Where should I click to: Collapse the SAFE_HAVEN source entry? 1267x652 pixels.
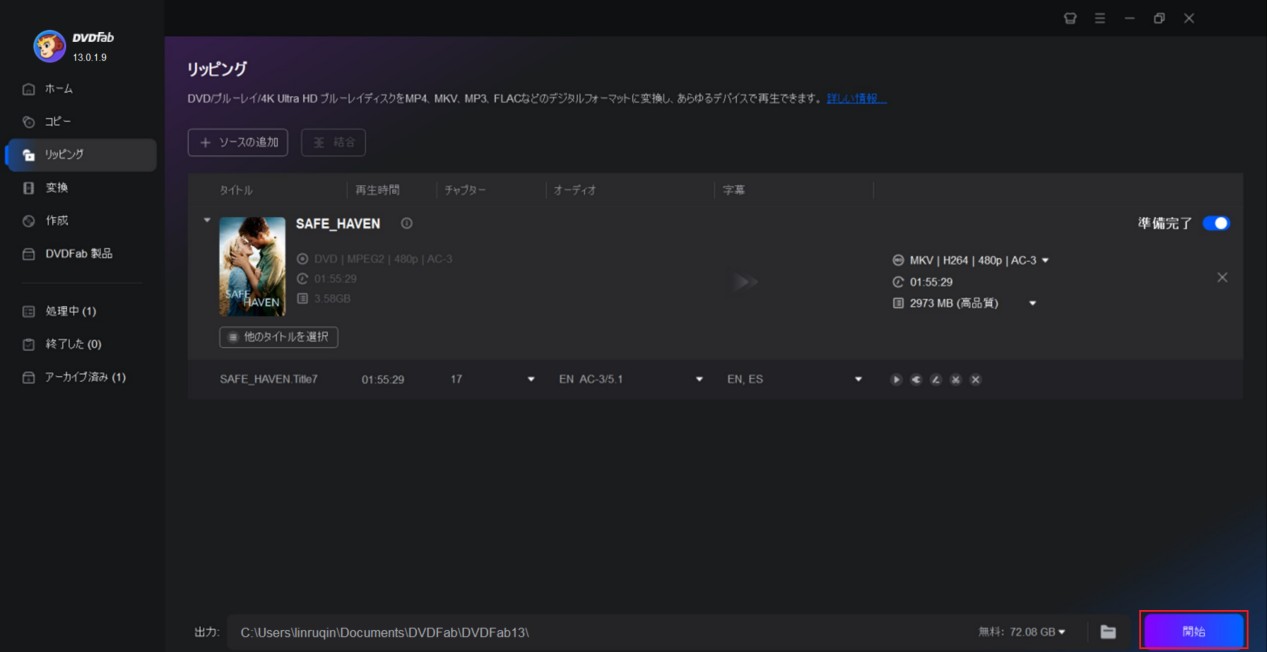(207, 221)
